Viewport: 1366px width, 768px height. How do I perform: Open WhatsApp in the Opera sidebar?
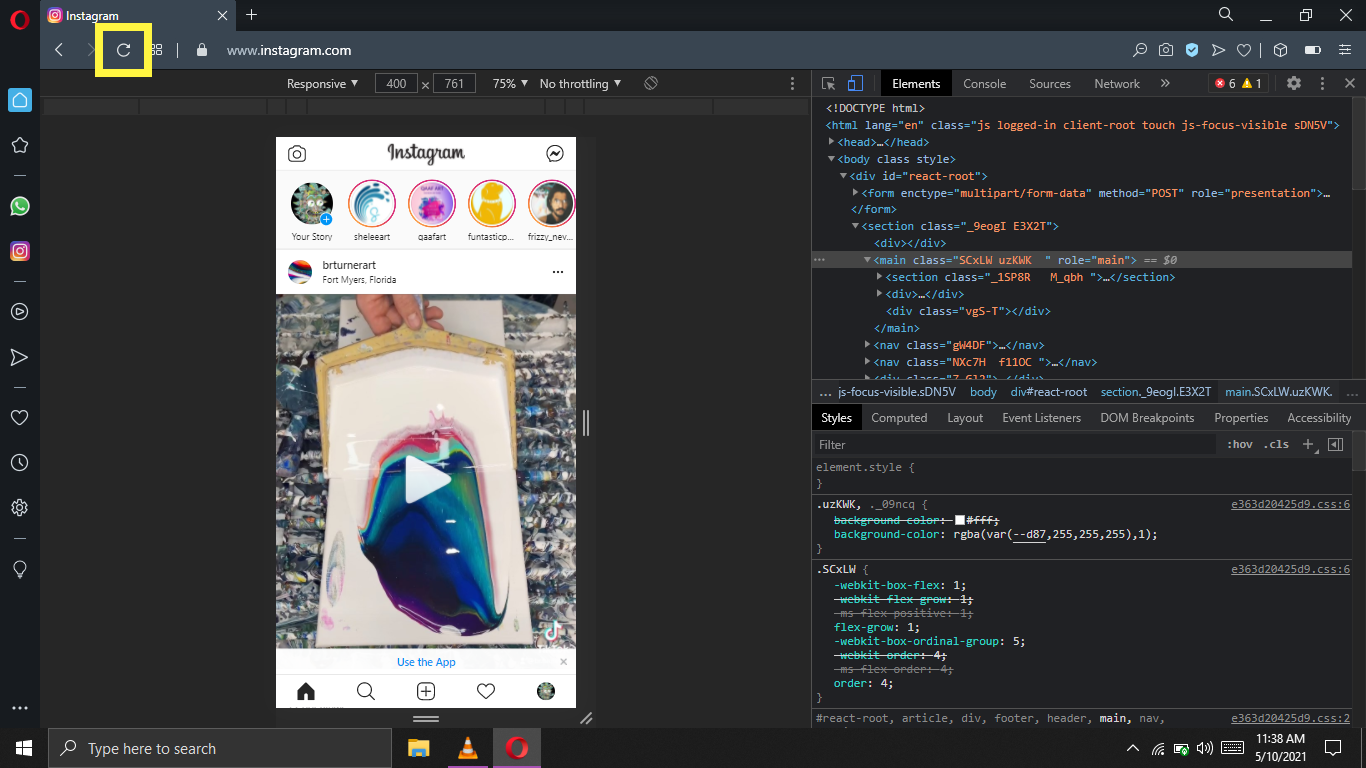coord(19,206)
